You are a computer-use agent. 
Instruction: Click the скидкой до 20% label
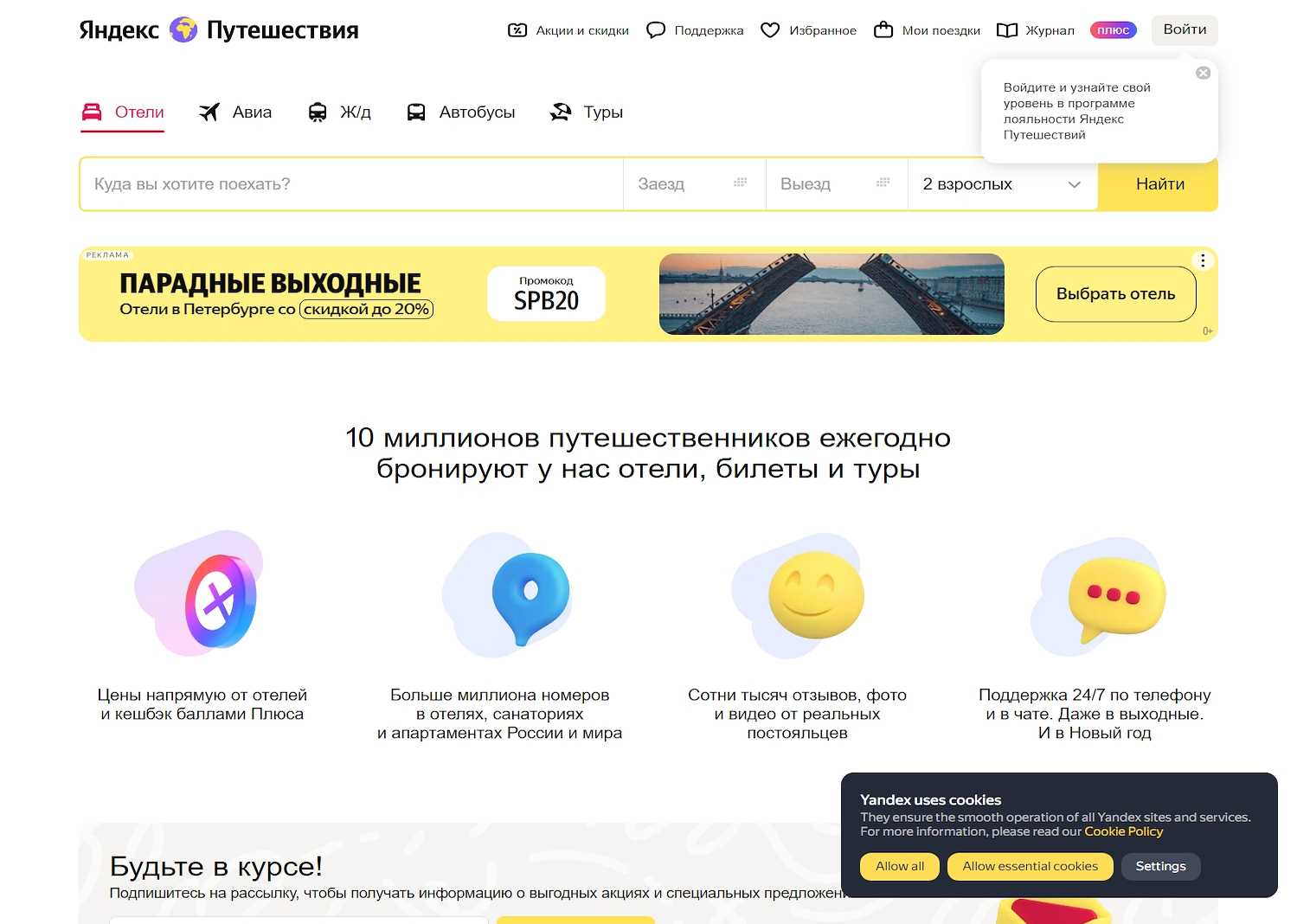[366, 309]
